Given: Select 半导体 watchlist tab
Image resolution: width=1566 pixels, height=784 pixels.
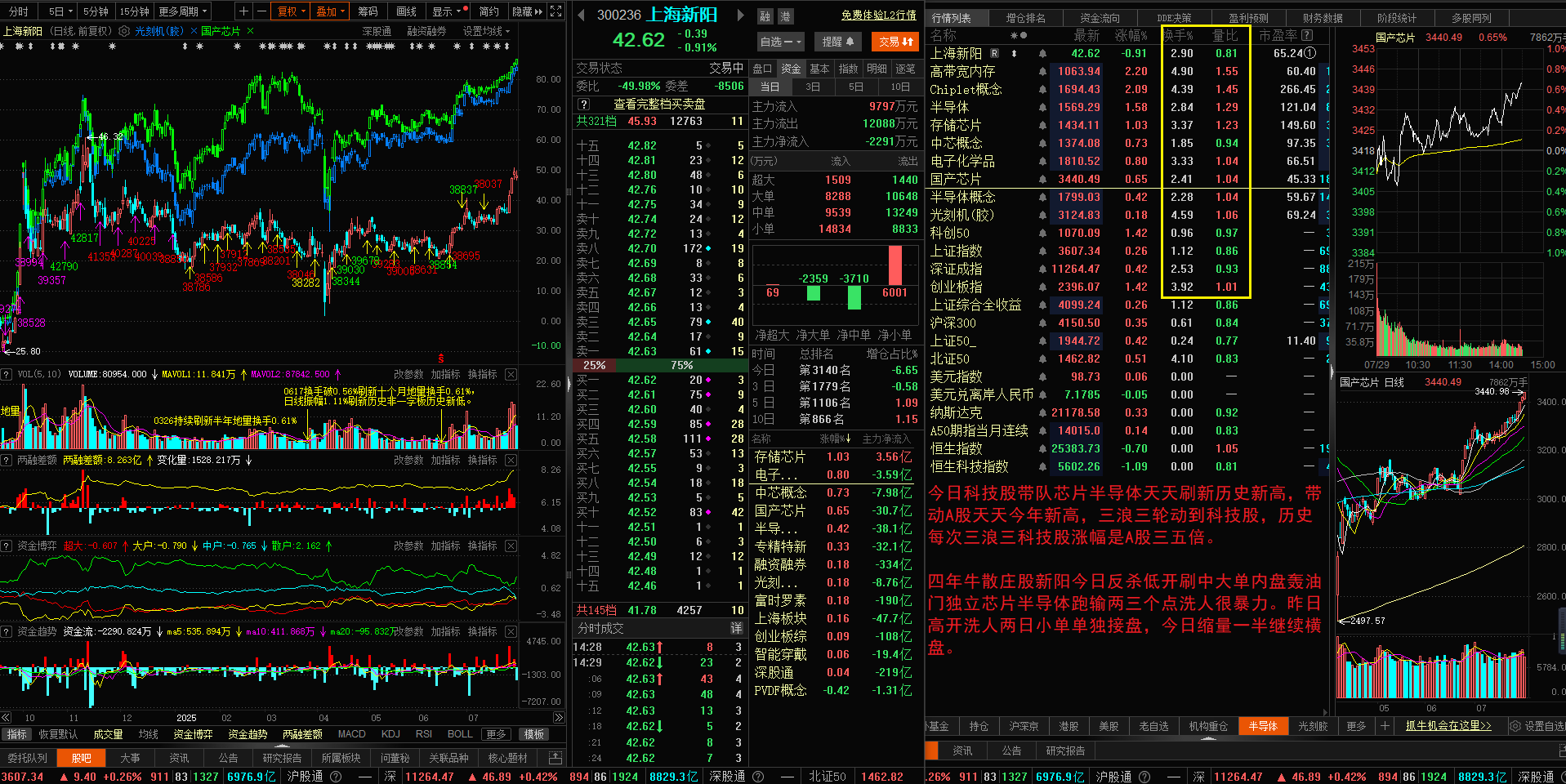Looking at the screenshot, I should tap(1263, 726).
